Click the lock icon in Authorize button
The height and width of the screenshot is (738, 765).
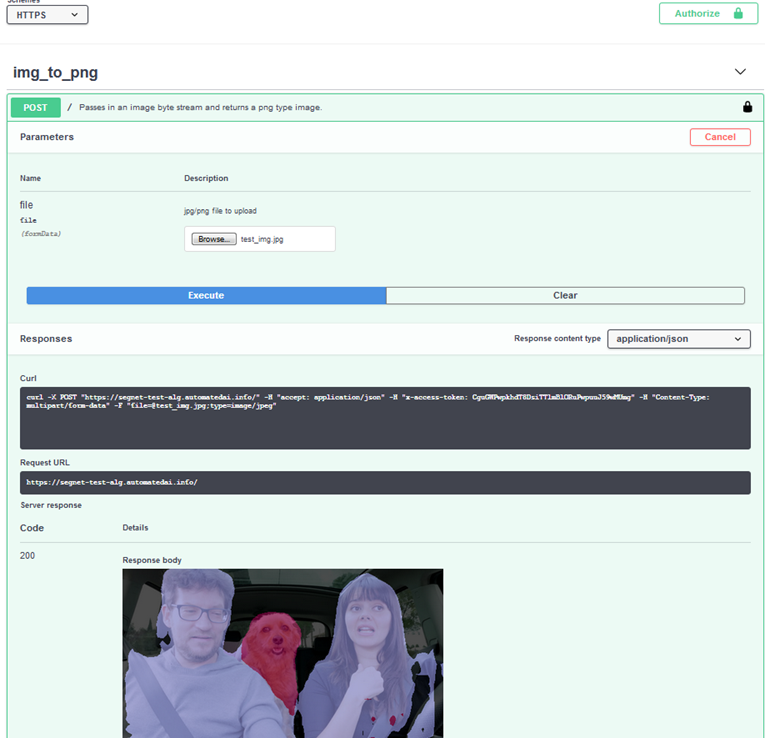[x=738, y=13]
